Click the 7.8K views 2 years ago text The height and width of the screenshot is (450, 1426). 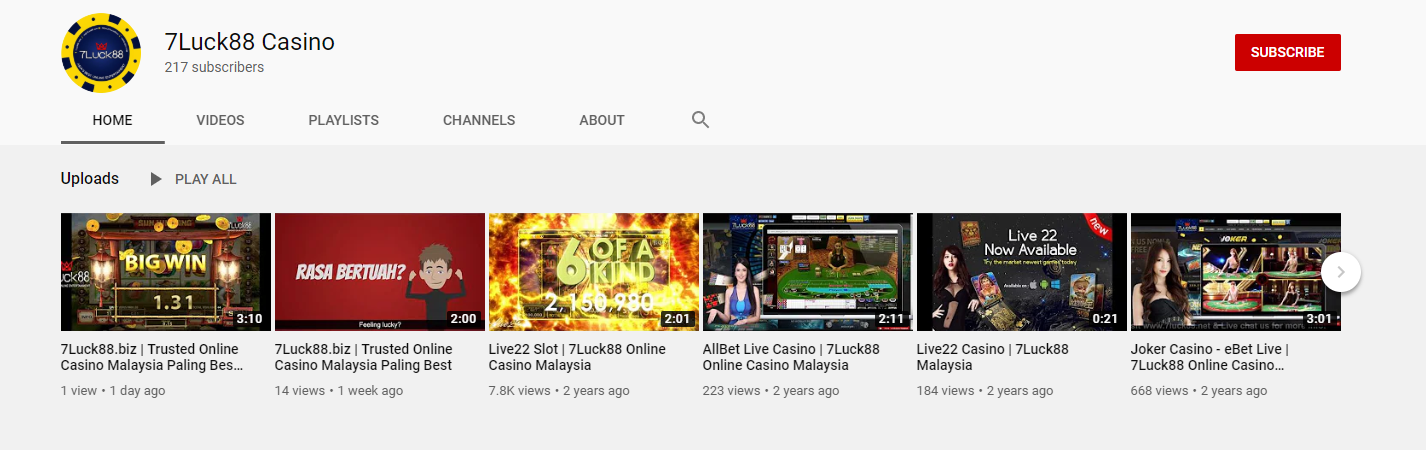pyautogui.click(x=559, y=391)
